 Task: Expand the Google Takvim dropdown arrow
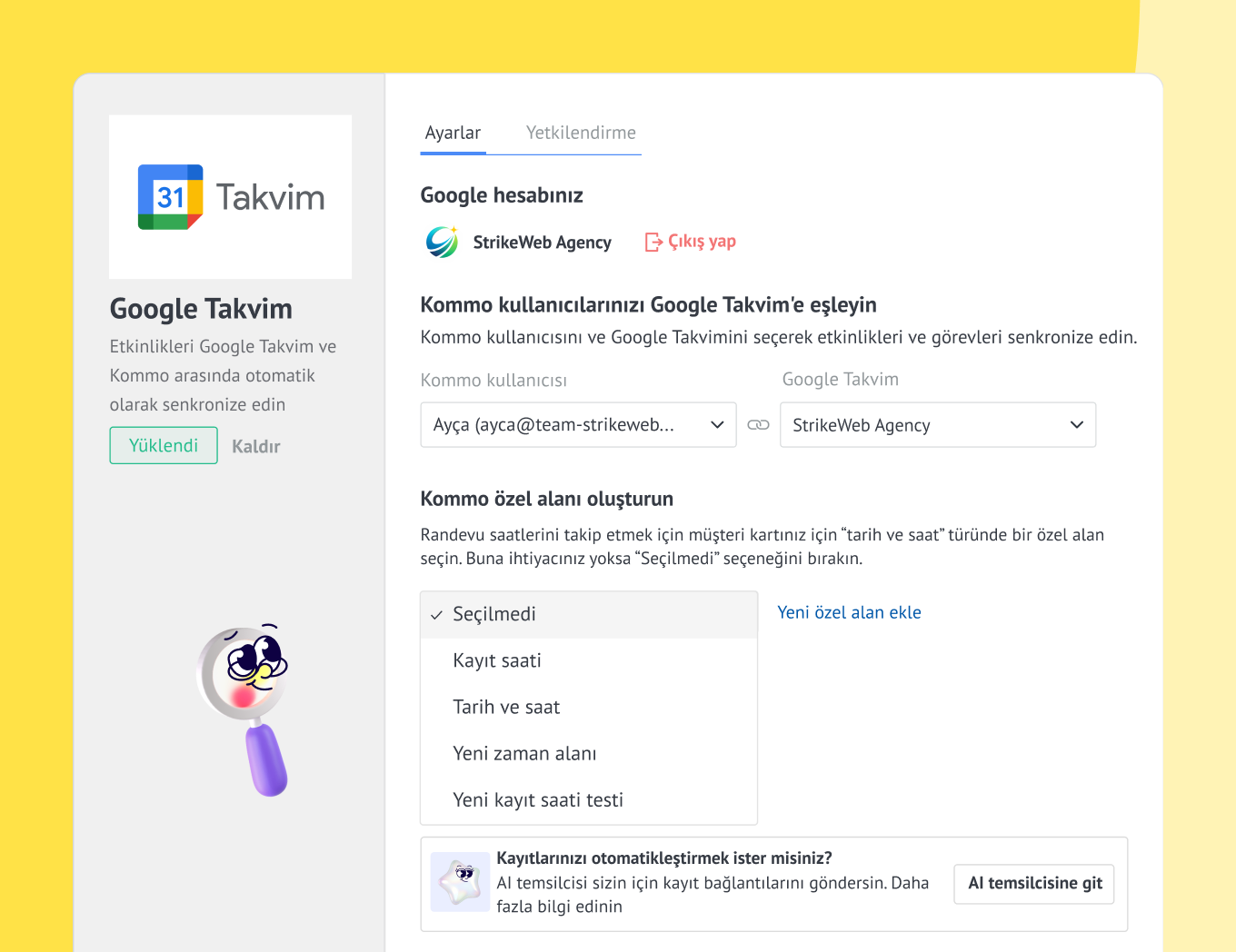pos(1077,425)
